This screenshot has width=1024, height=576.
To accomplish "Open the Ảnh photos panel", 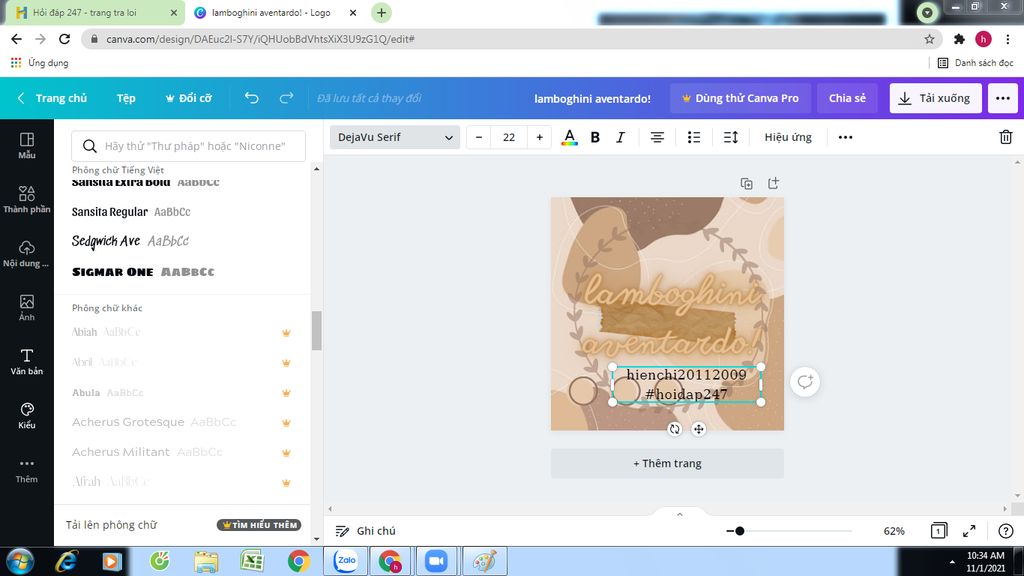I will (x=27, y=308).
